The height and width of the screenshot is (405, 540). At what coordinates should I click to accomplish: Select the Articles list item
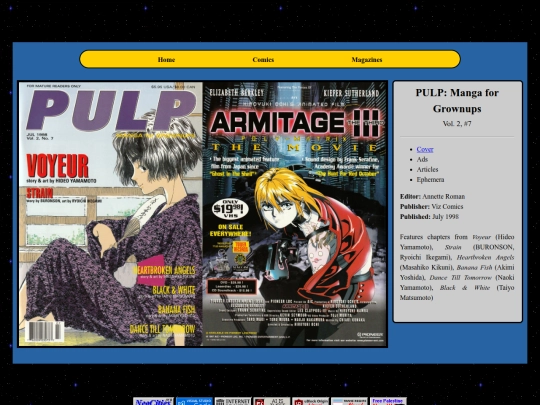(x=427, y=169)
